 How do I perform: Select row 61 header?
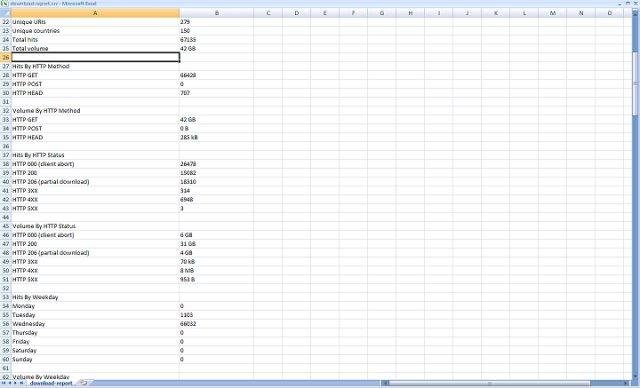pos(6,368)
